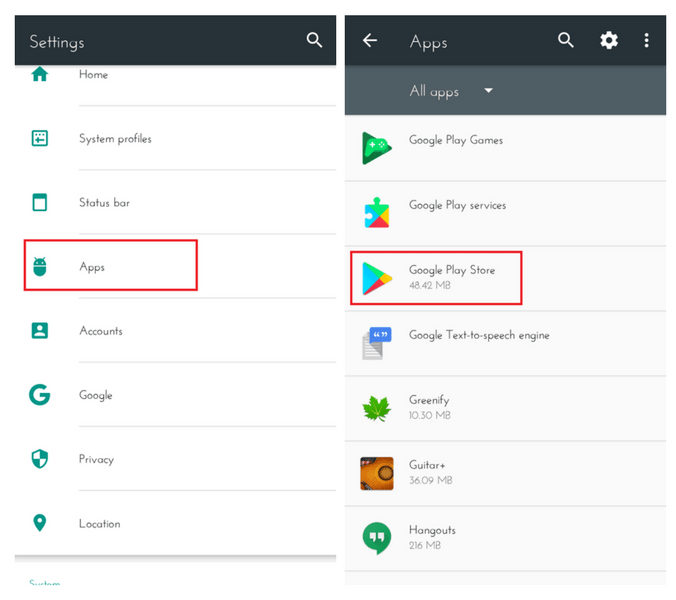Image resolution: width=676 pixels, height=600 pixels.
Task: Open the Apps settings entry
Action: (175, 266)
